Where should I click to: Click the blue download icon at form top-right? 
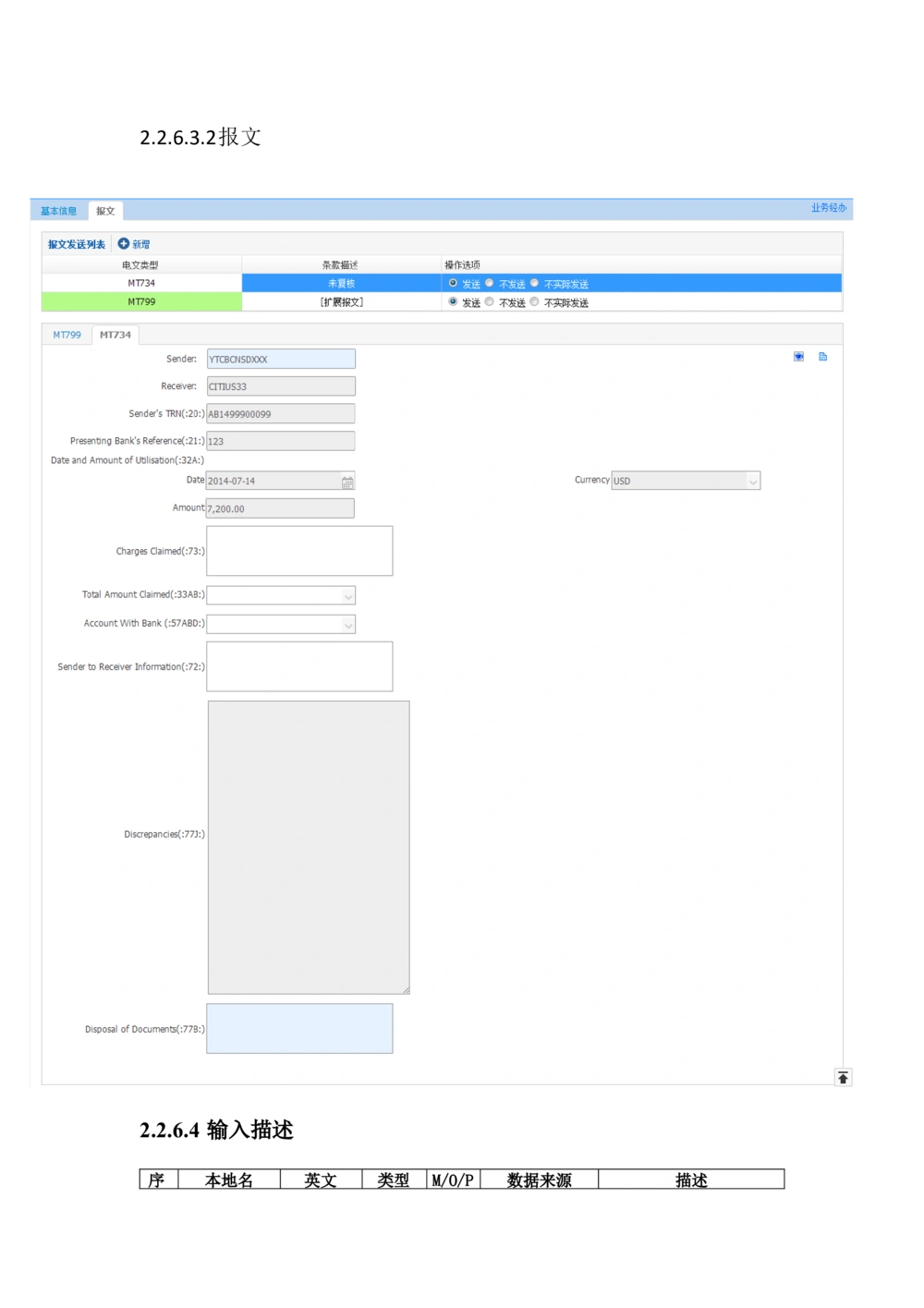[799, 357]
